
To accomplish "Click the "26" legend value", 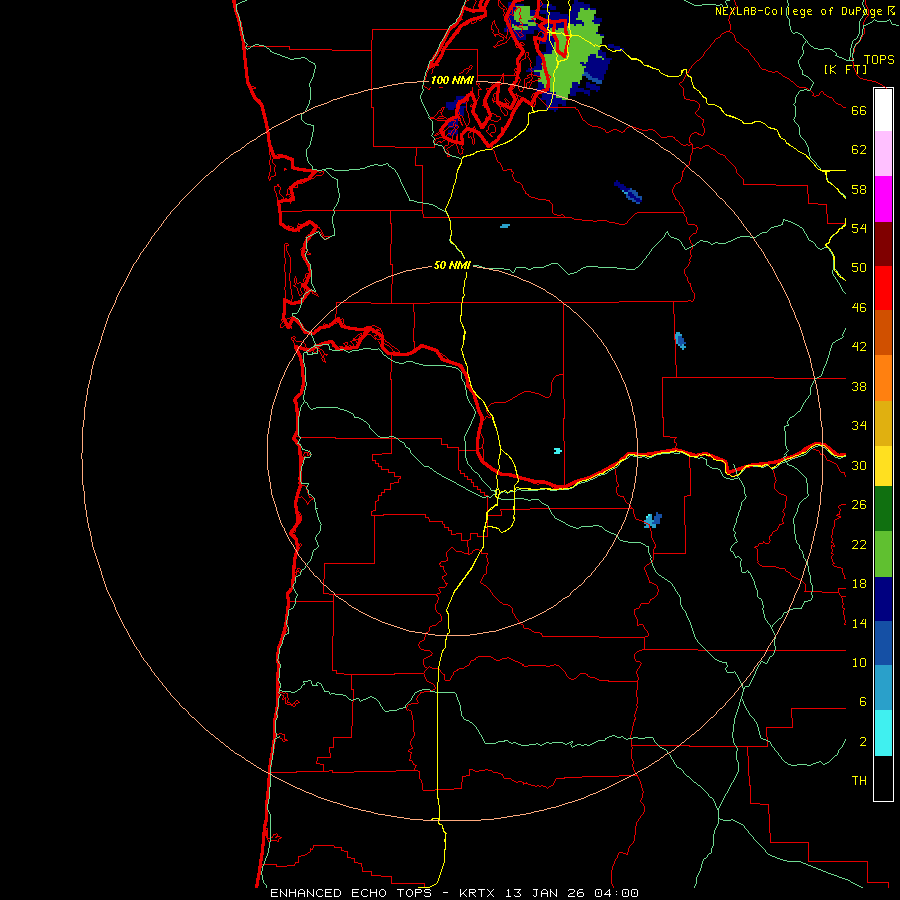I will (x=859, y=505).
